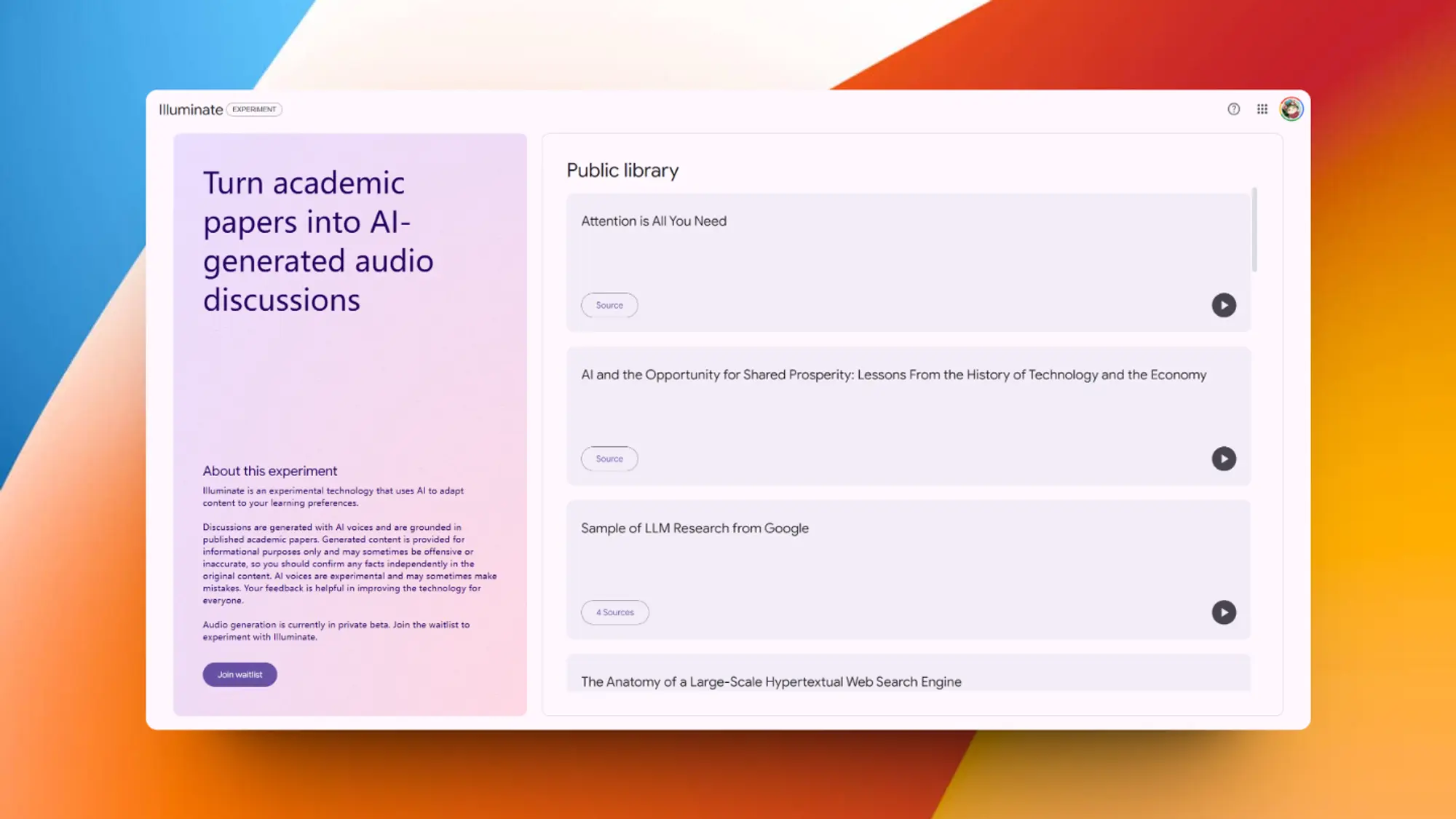Open the help question mark icon

click(1233, 109)
